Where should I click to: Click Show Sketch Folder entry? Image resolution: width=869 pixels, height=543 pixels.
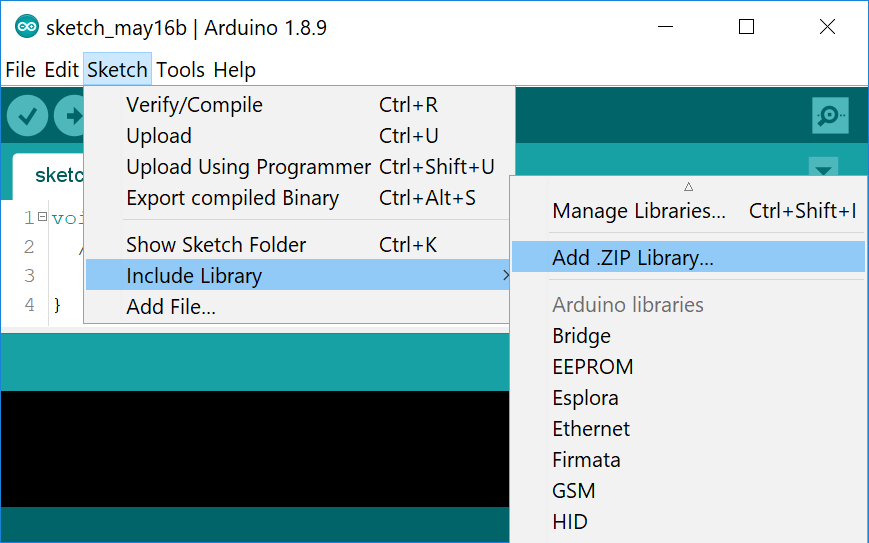[216, 245]
